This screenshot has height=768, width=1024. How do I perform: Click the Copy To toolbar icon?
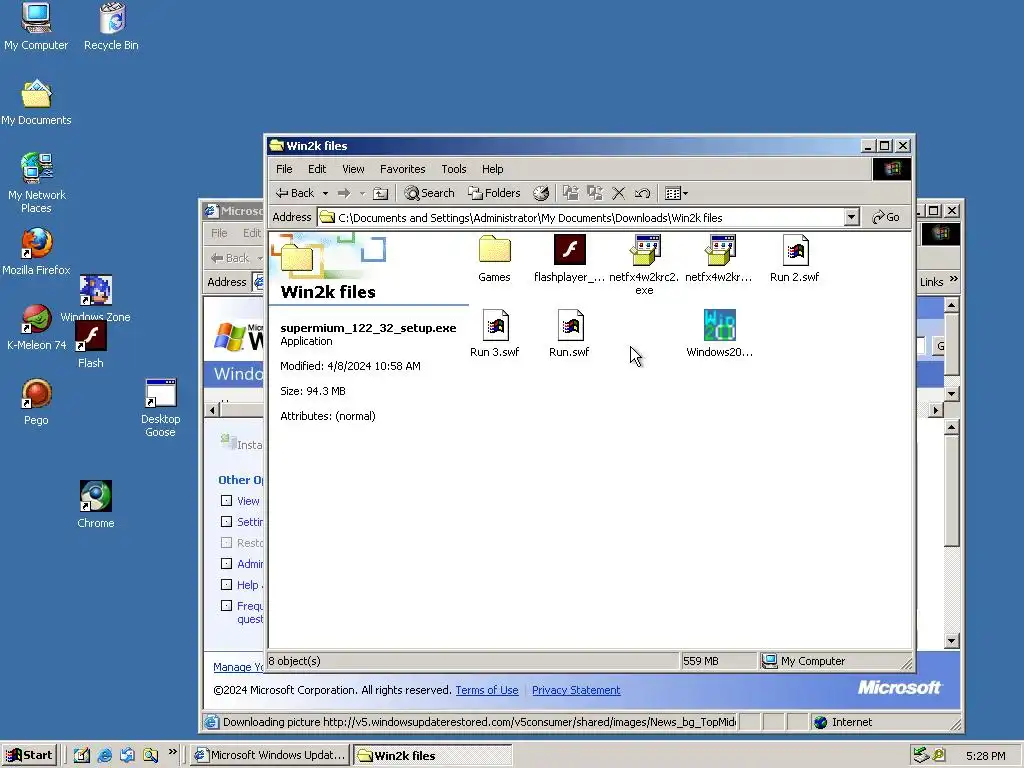pos(594,193)
